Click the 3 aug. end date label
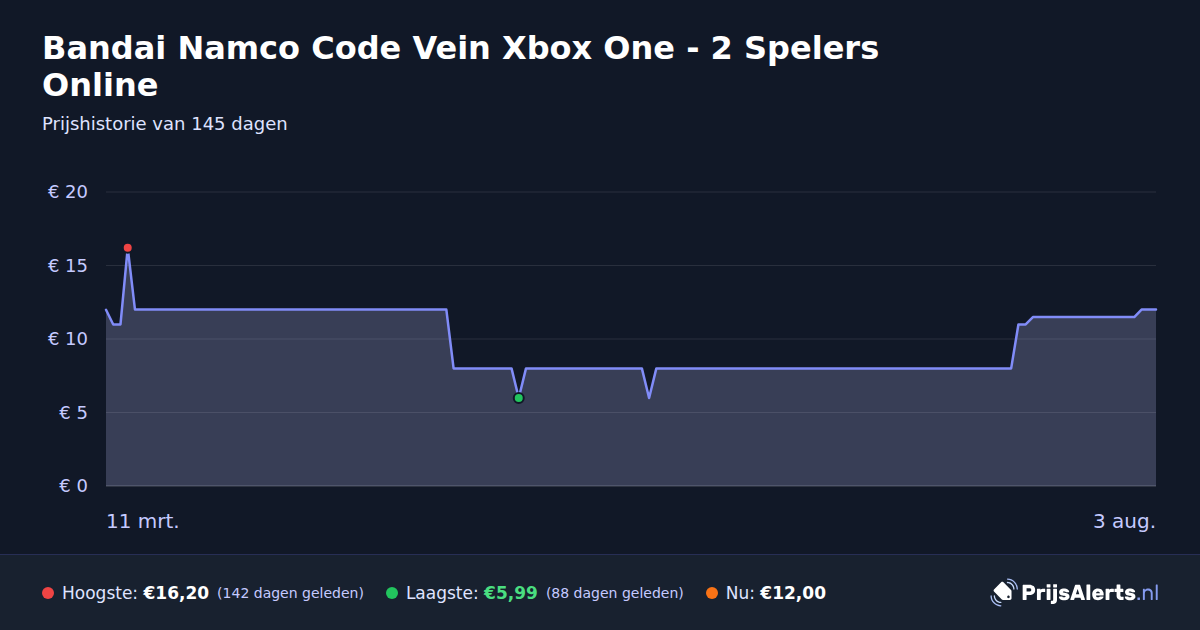Screen dimensions: 1200x630 1124,521
